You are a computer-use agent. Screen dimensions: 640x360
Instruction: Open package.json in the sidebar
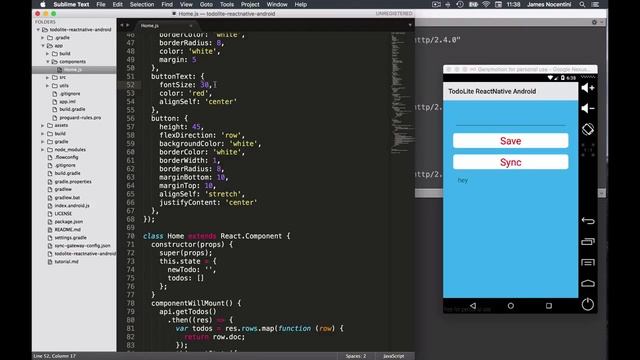click(69, 222)
